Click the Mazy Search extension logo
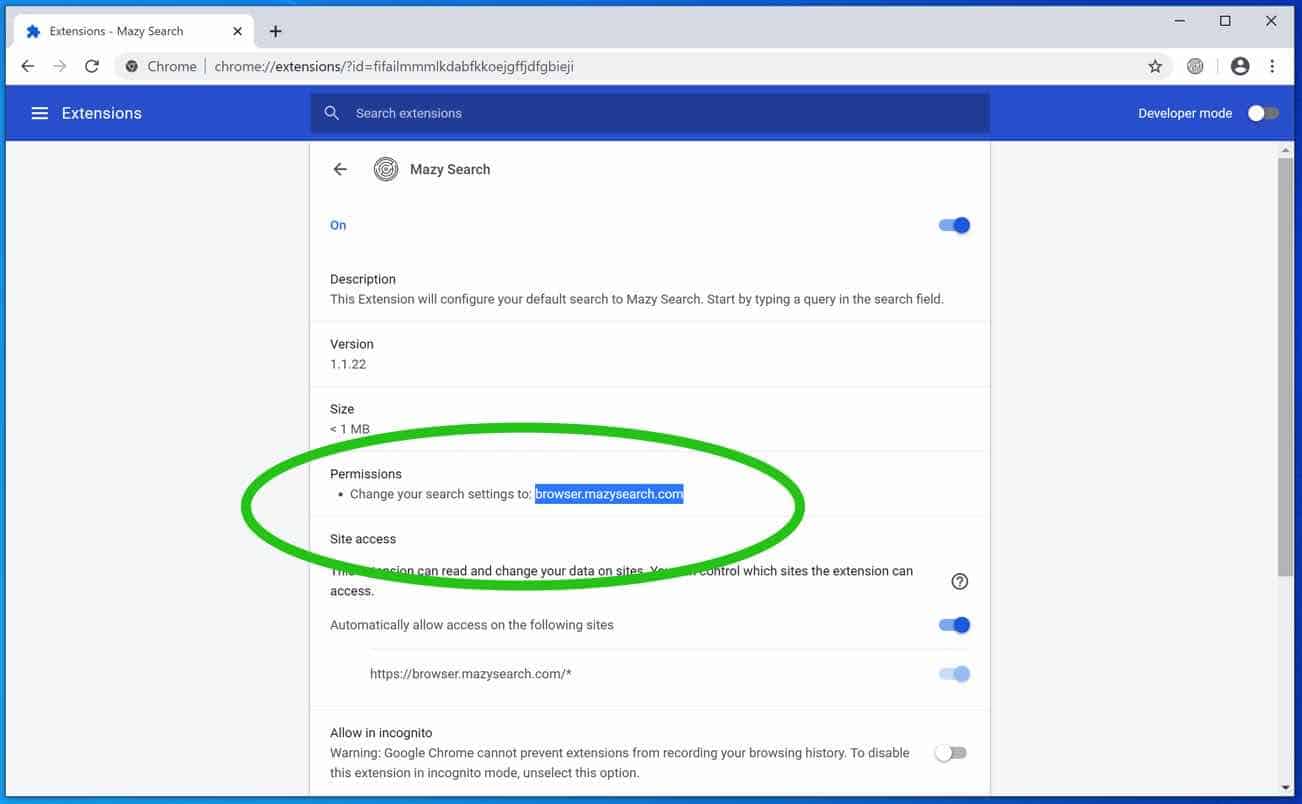Viewport: 1302px width, 804px height. (x=386, y=169)
